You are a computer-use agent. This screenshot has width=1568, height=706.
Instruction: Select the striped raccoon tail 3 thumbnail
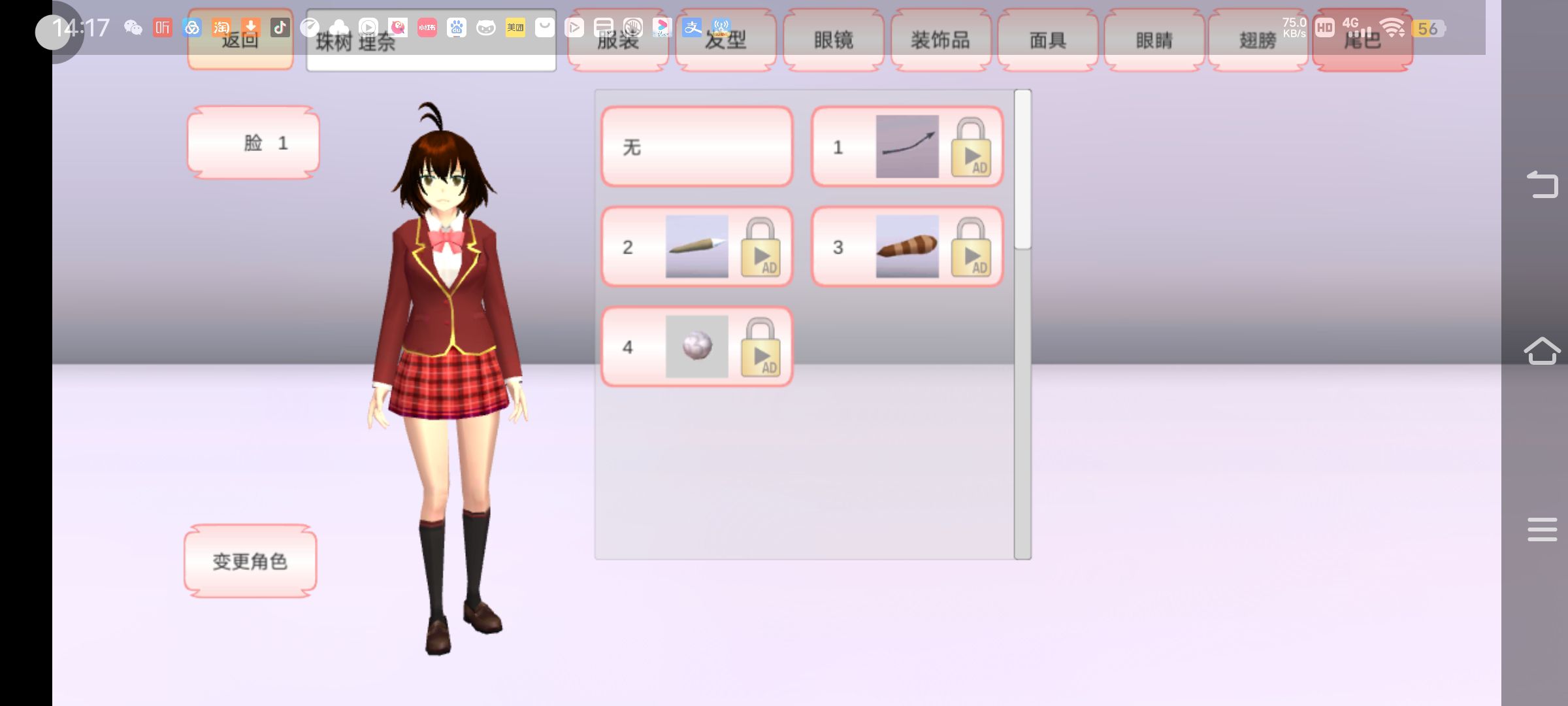[907, 247]
